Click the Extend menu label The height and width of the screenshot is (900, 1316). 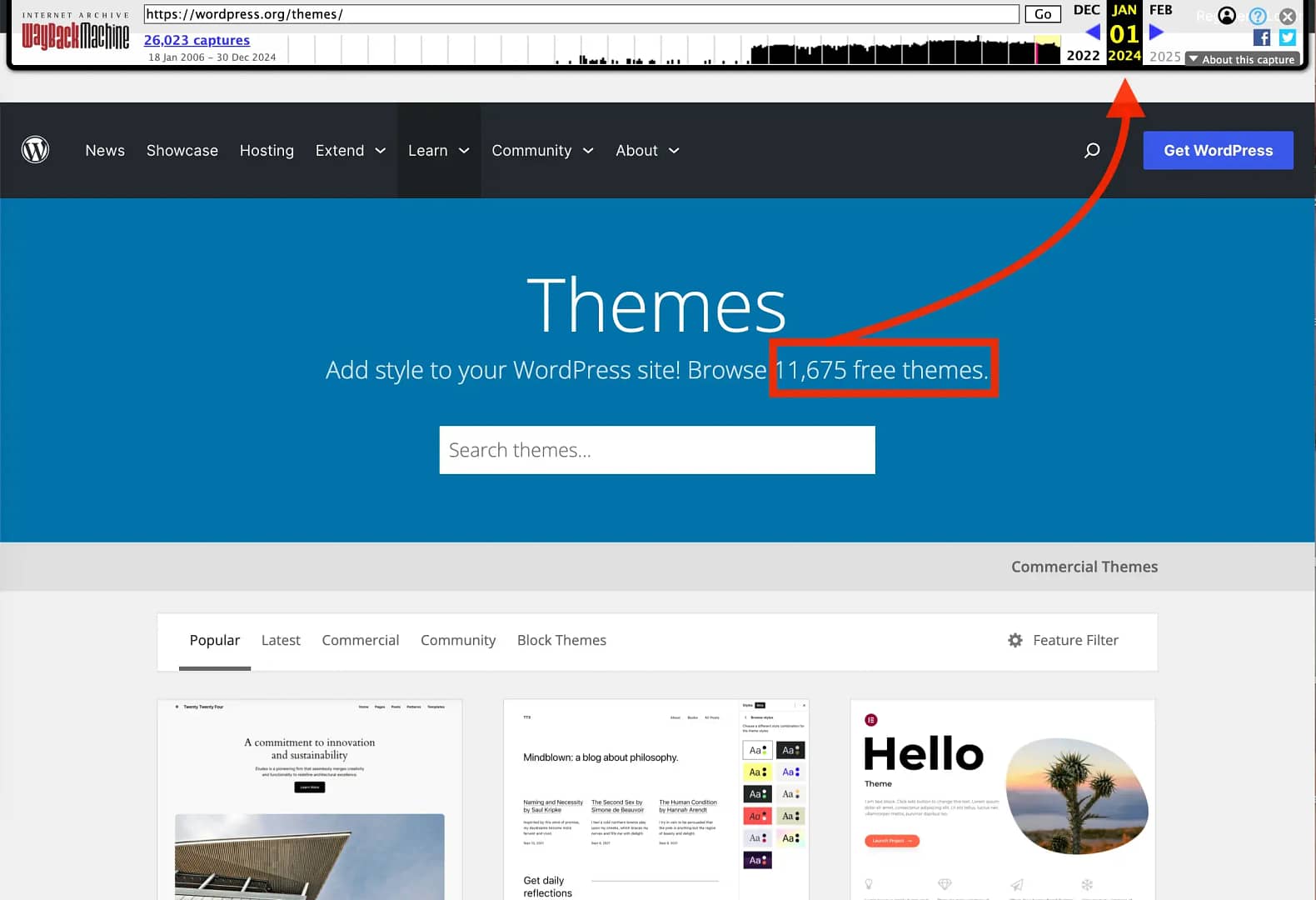(x=340, y=151)
